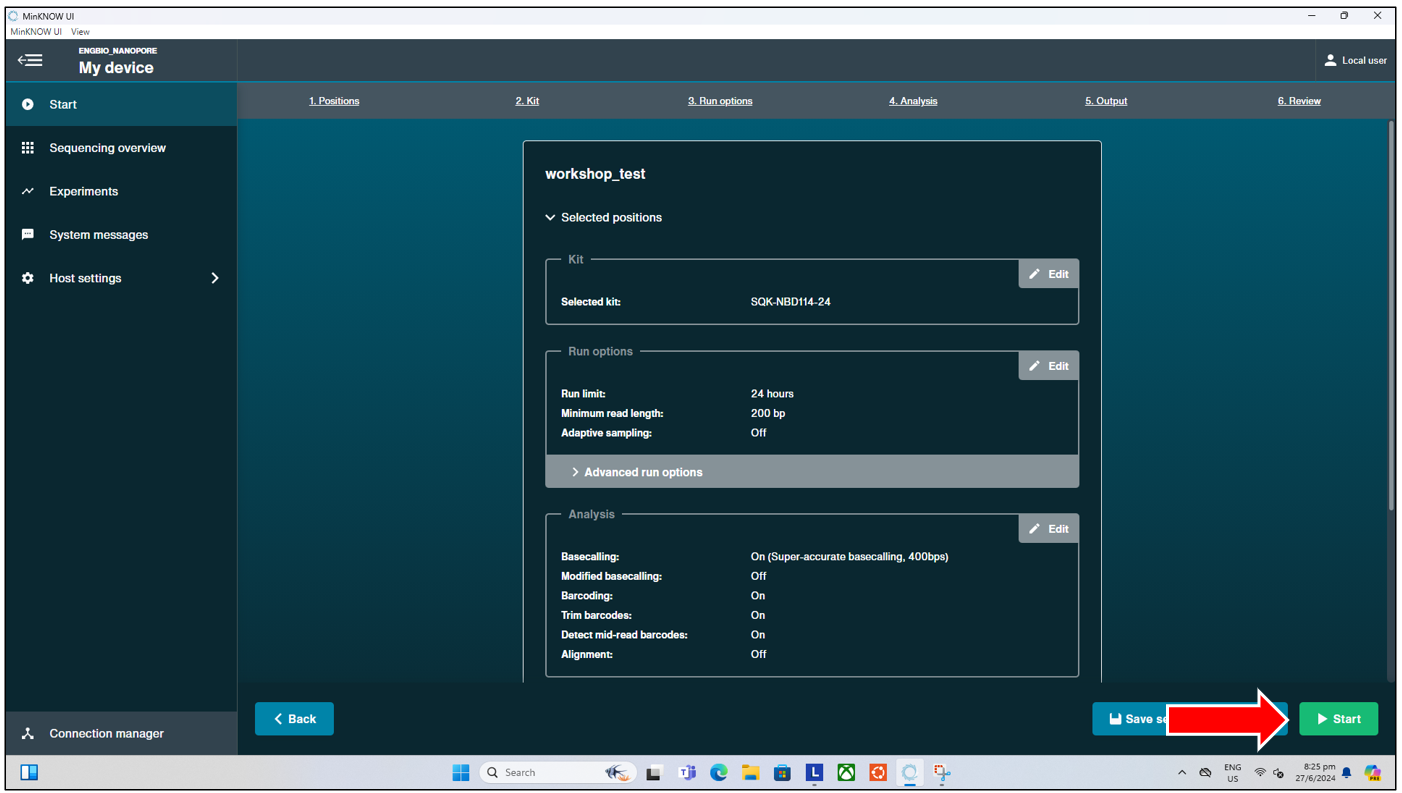
Task: Click the System messages speech bubble icon
Action: pos(28,235)
